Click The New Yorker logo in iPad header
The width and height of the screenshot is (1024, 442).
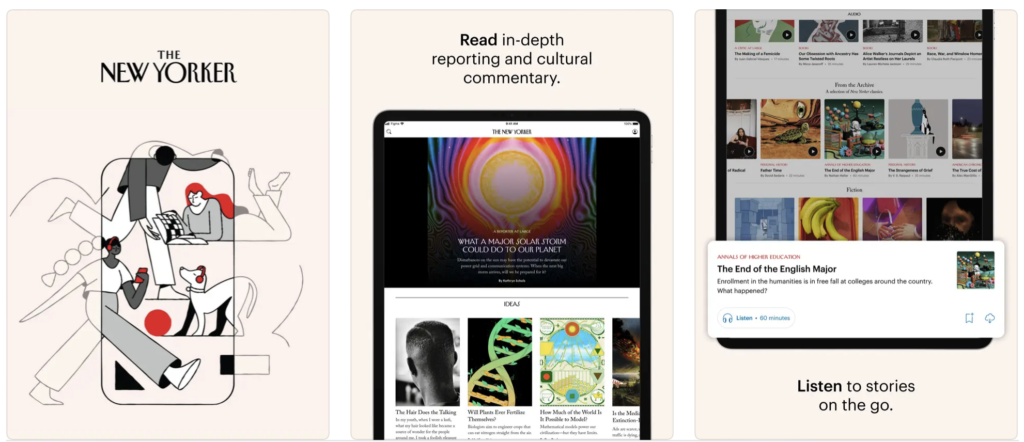[x=512, y=132]
